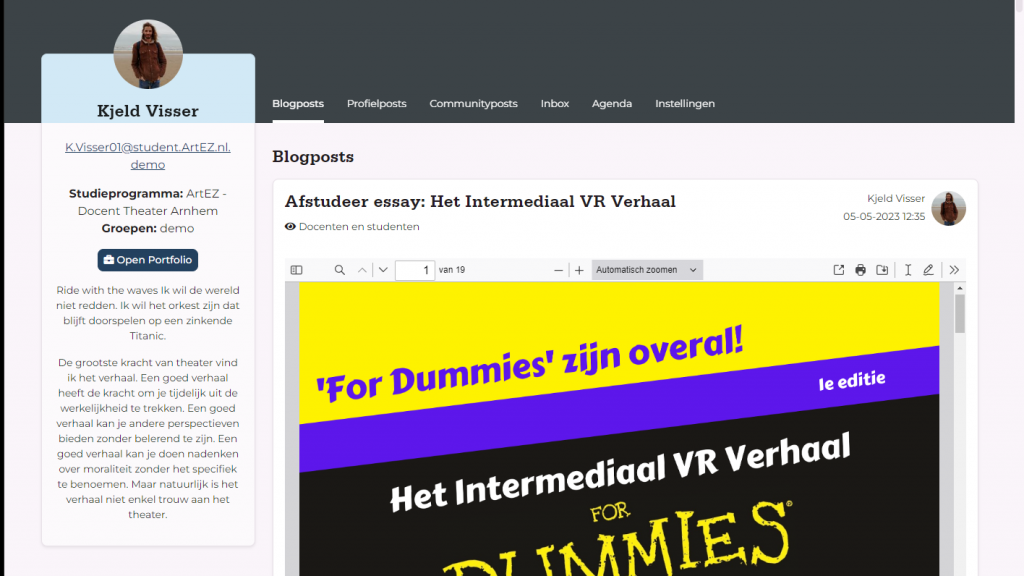Download the PDF file
The width and height of the screenshot is (1024, 576).
[882, 270]
